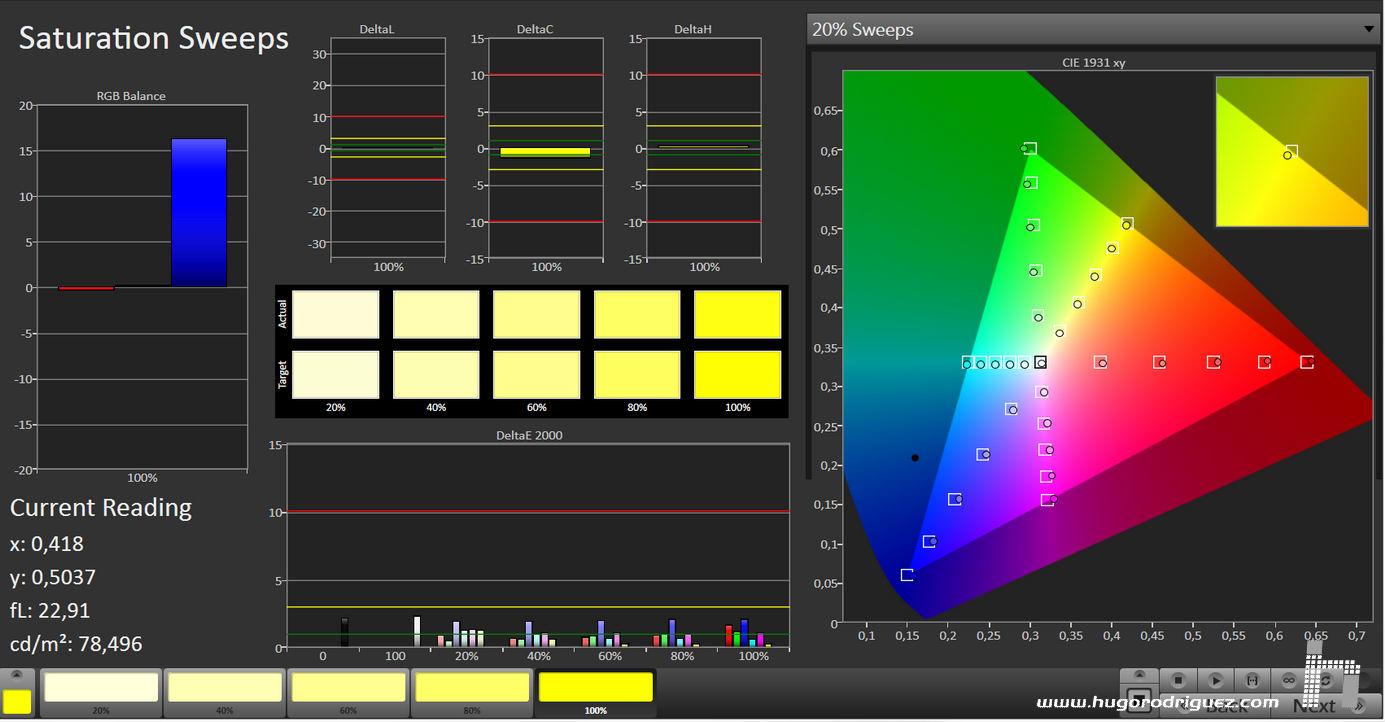Click the small yellow color swatch at bottom-left

(17, 701)
